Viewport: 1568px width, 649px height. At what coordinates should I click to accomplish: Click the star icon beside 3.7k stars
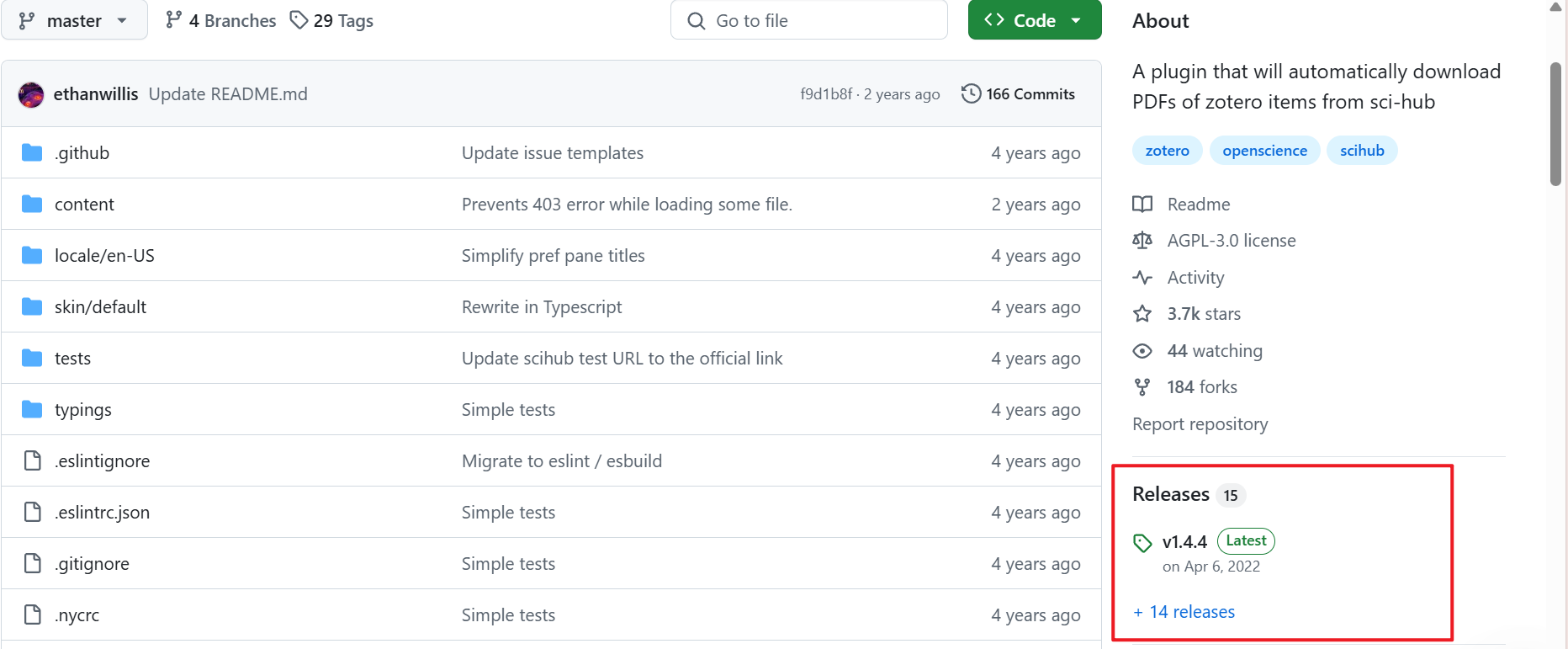pyautogui.click(x=1142, y=314)
